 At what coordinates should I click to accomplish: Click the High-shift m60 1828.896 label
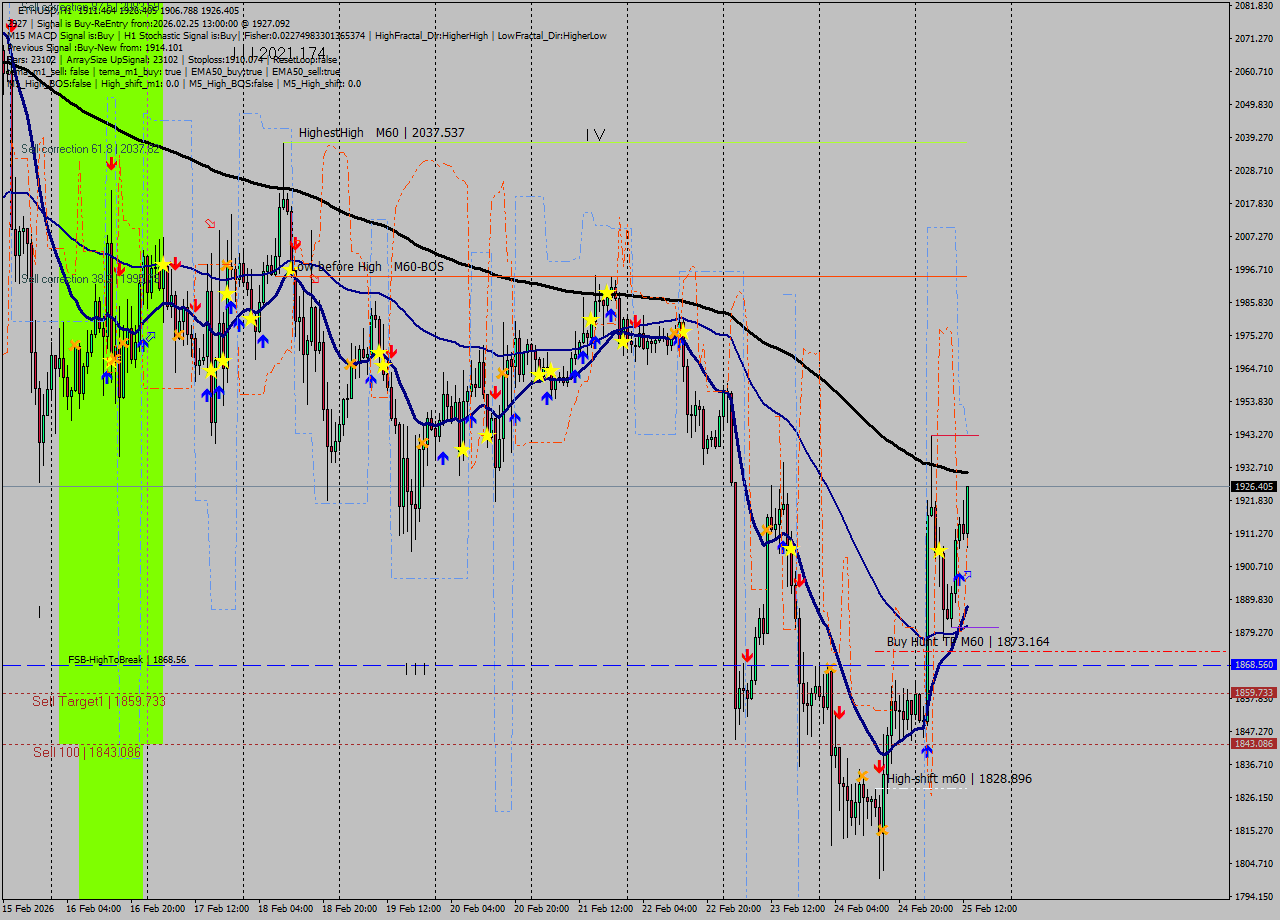tap(960, 779)
